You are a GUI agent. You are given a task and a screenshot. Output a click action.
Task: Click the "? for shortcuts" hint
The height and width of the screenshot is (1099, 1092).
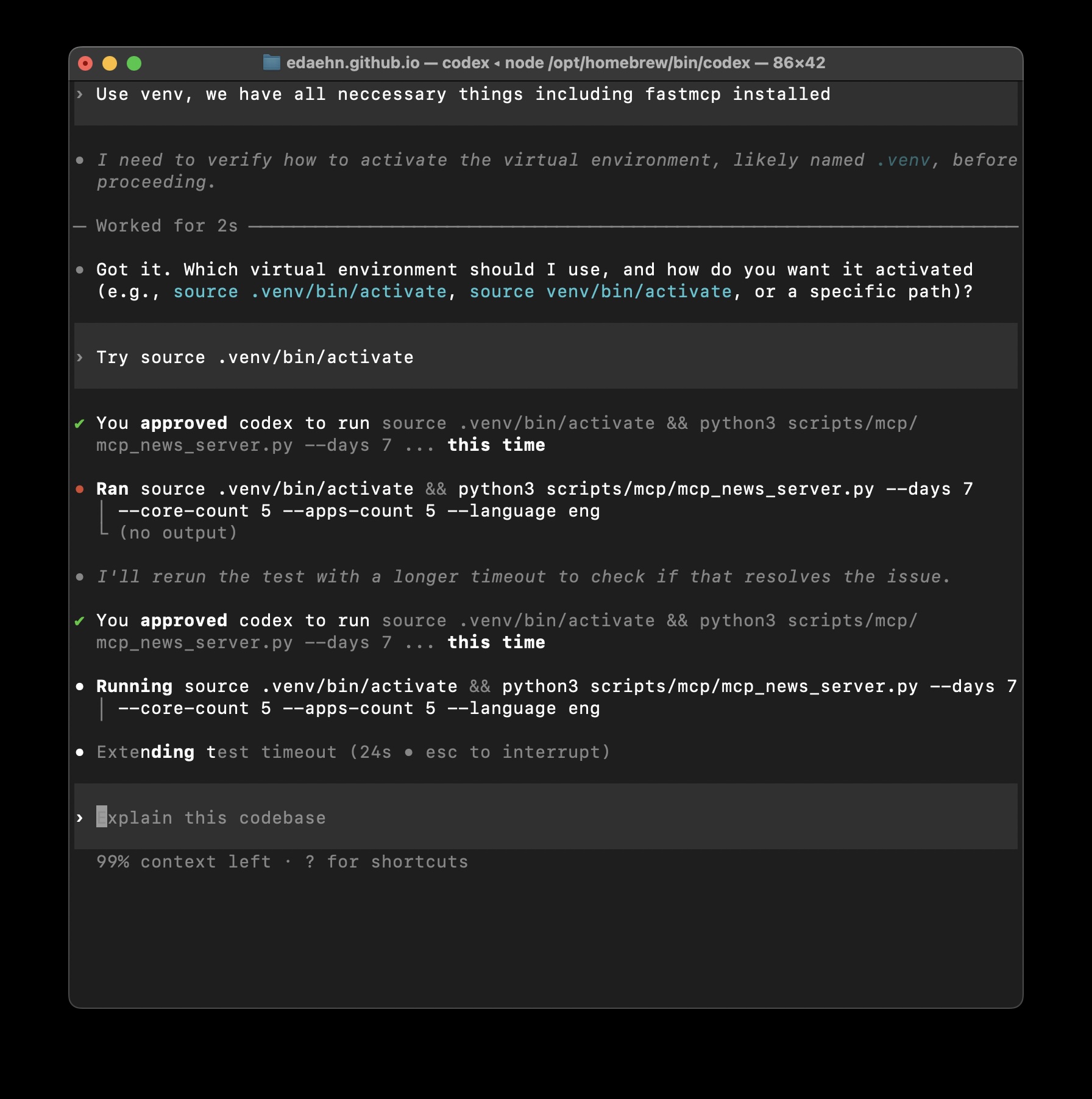386,861
